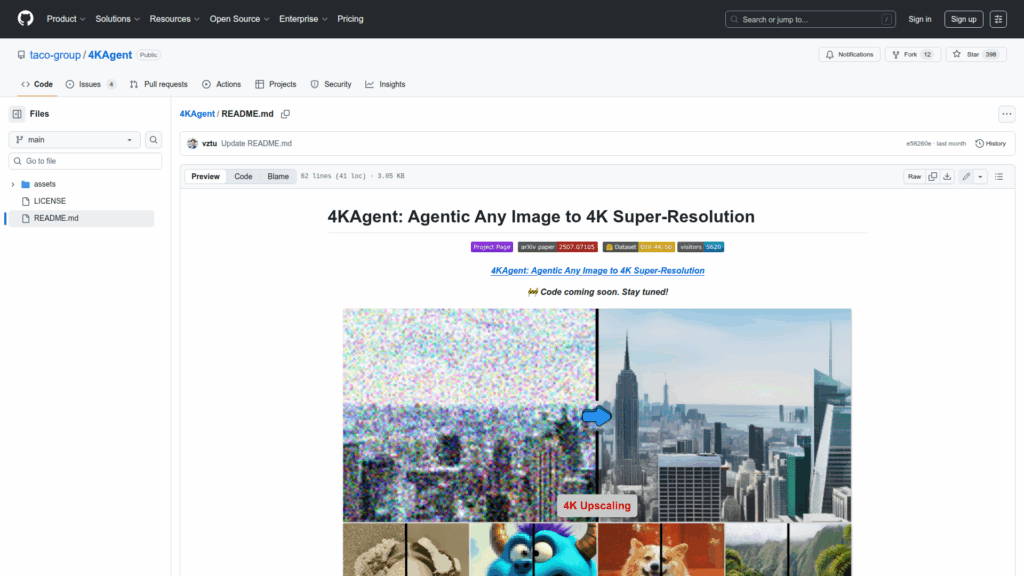
Task: Click the blue monster comparison image
Action: pos(534,549)
